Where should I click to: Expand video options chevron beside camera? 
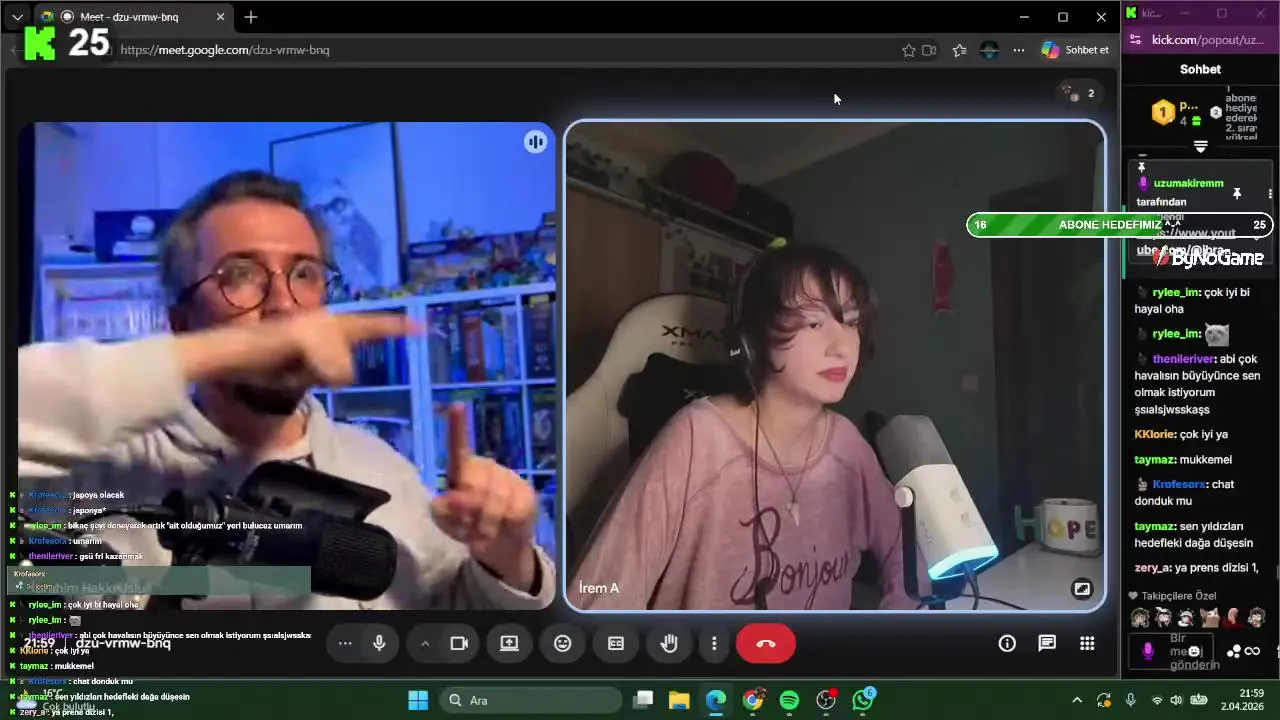click(x=425, y=644)
